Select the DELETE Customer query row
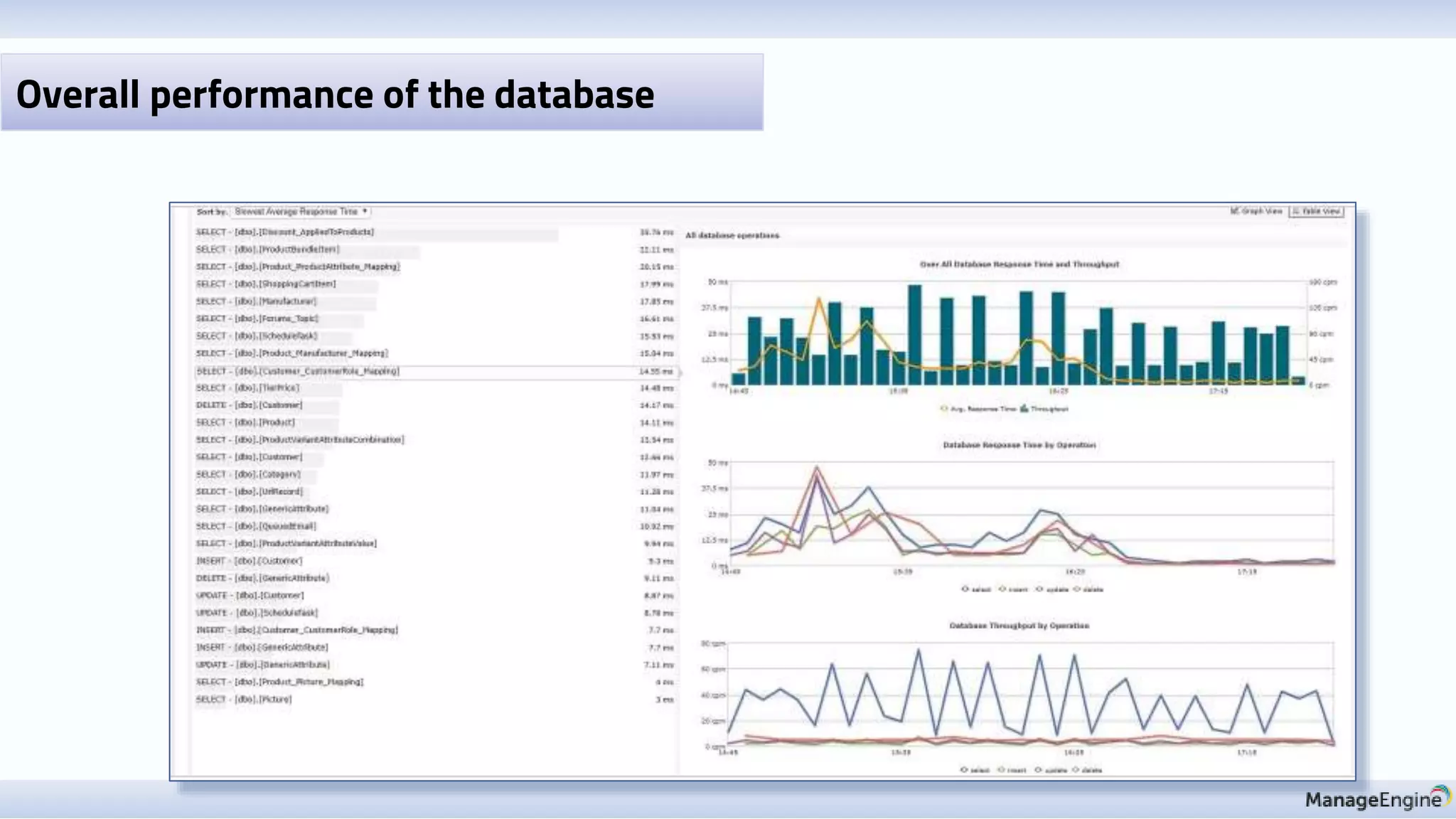Viewport: 1456px width, 819px height. tap(434, 405)
